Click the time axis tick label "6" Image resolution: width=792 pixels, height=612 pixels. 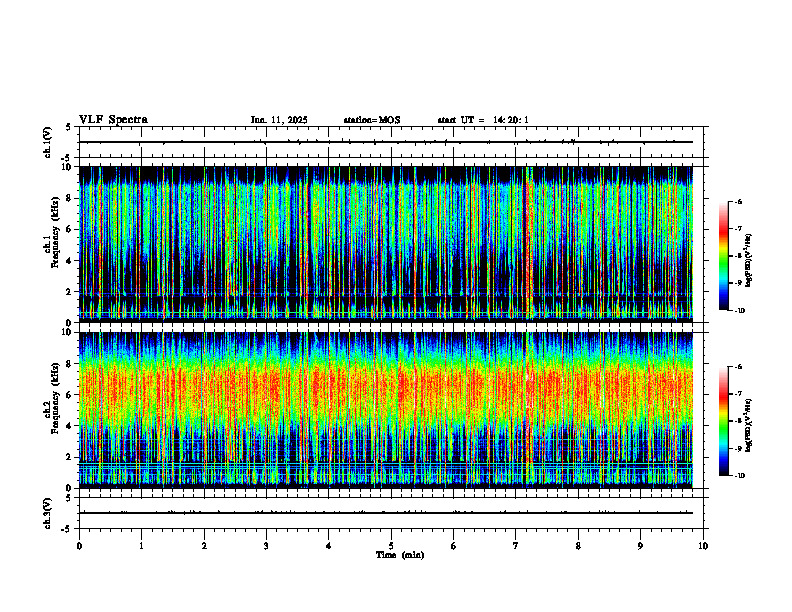[x=454, y=546]
